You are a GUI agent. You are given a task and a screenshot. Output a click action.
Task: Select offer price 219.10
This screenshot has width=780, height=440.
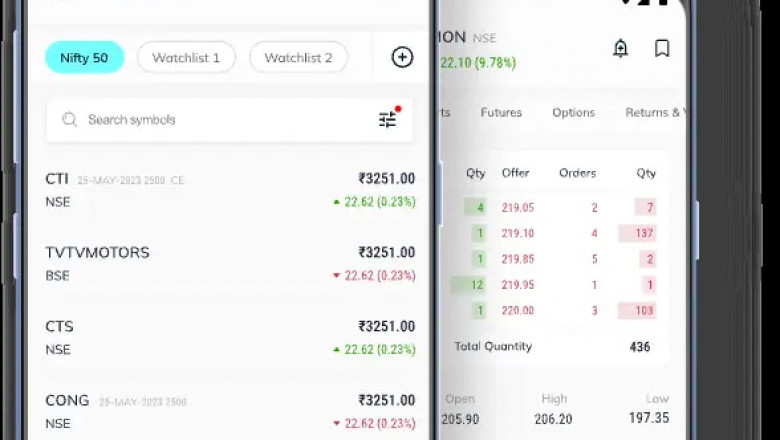click(518, 233)
